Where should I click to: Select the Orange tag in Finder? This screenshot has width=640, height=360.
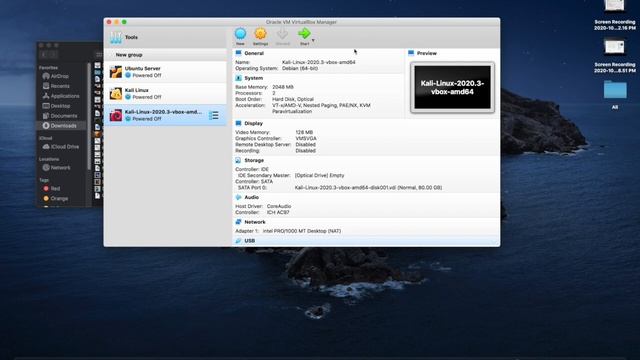pyautogui.click(x=59, y=198)
